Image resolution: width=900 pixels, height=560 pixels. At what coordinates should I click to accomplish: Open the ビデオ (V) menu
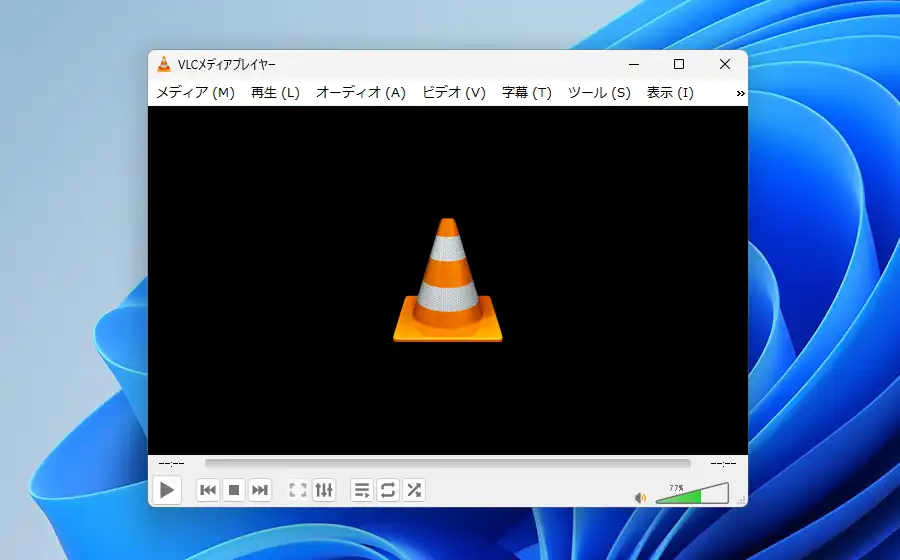click(454, 92)
